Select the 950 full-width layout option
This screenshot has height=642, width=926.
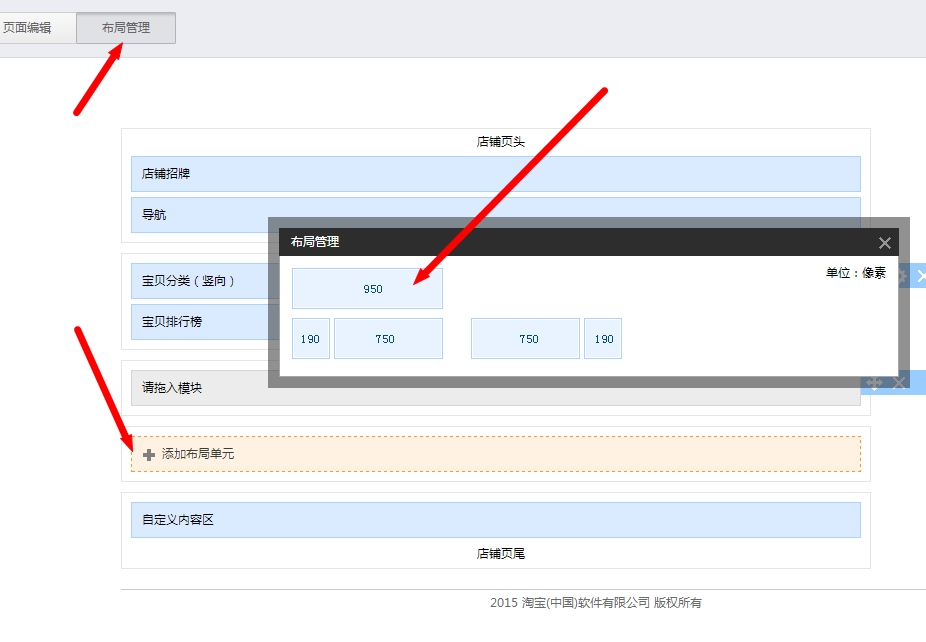point(367,288)
